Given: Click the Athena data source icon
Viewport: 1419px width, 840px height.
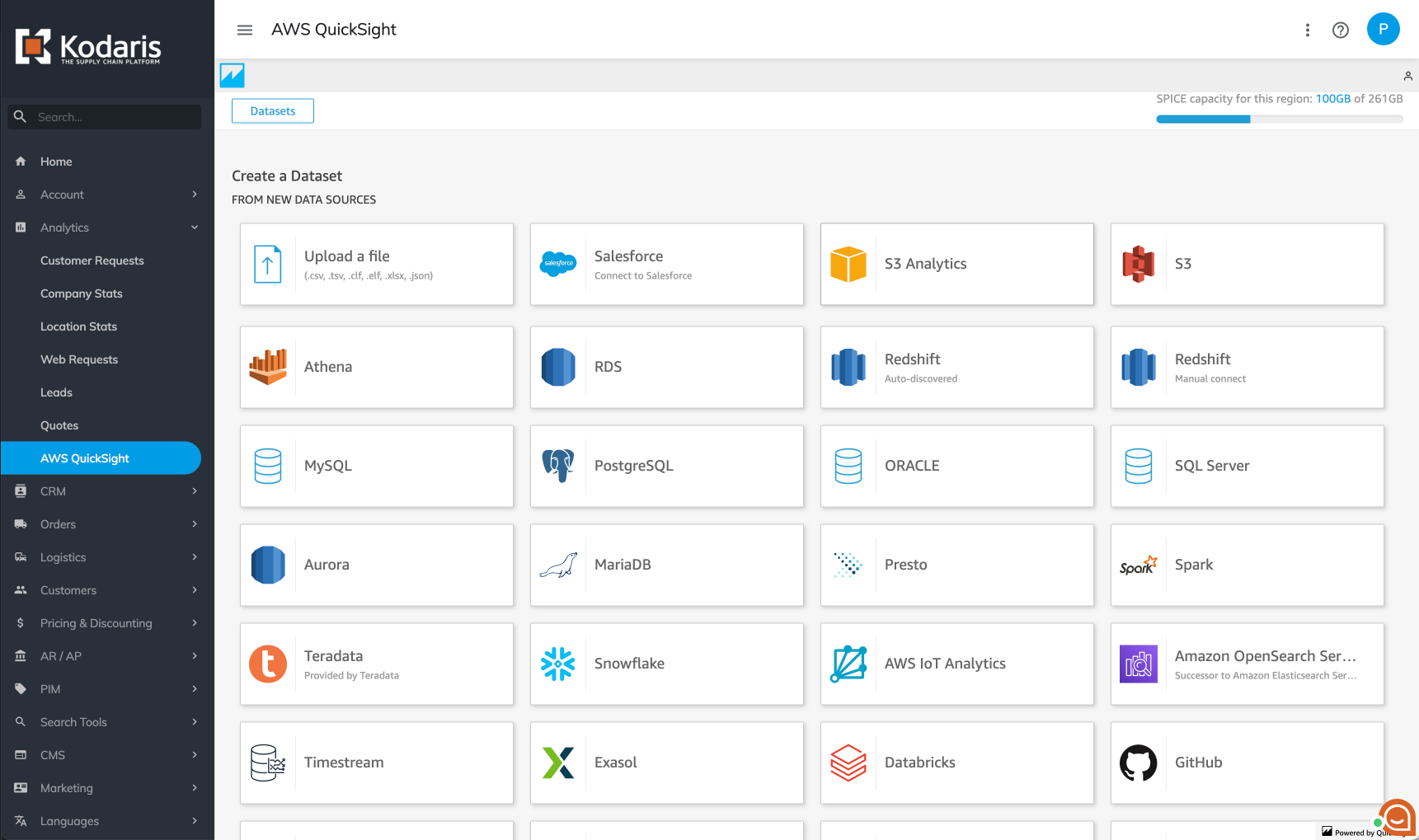Looking at the screenshot, I should 268,367.
